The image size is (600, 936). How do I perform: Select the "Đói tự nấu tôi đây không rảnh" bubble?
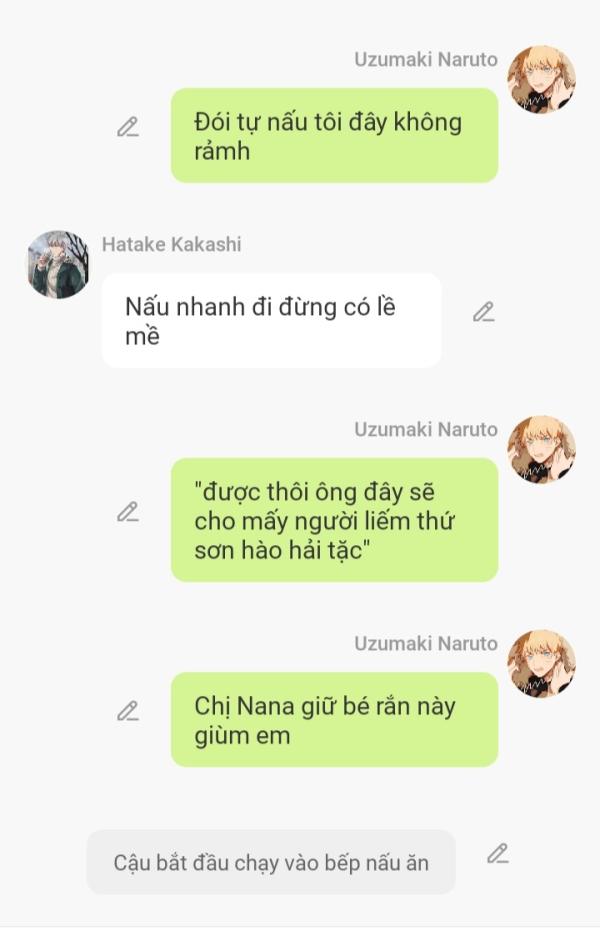pyautogui.click(x=334, y=136)
